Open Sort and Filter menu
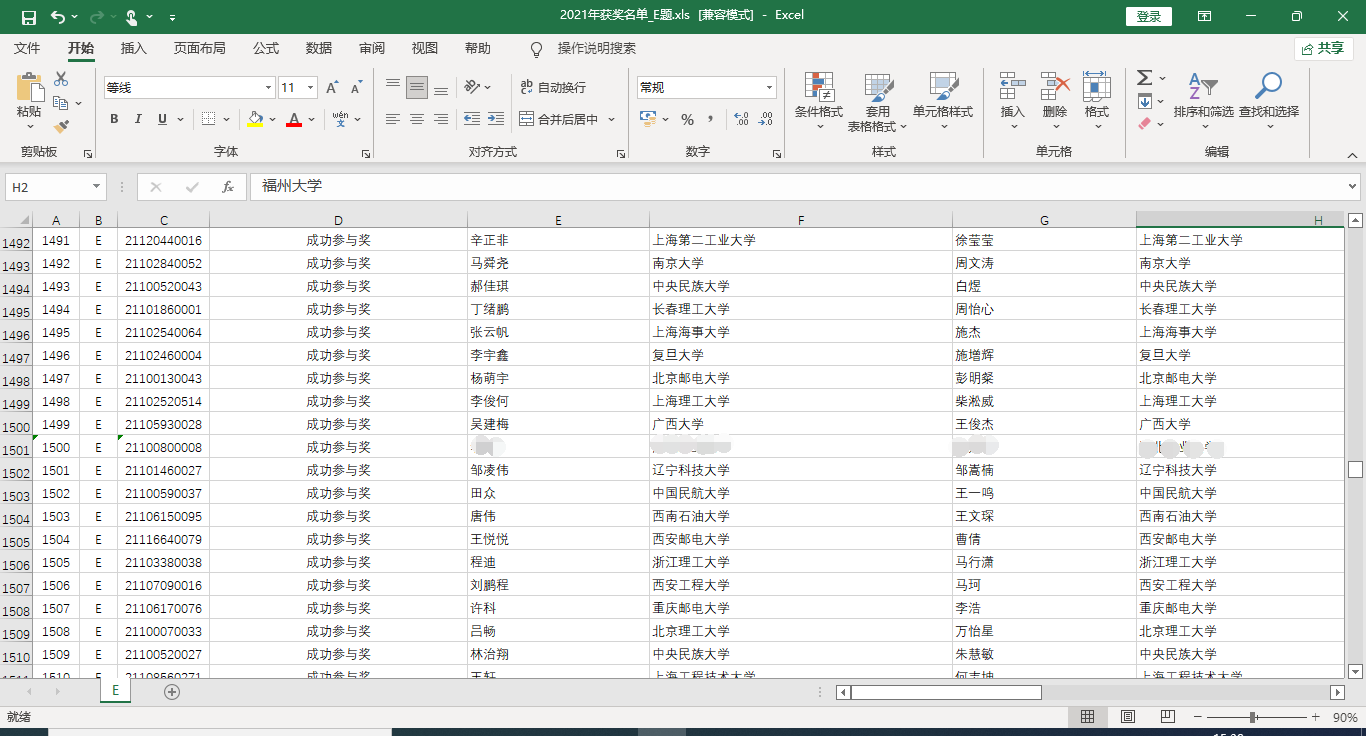This screenshot has height=736, width=1366. click(x=1204, y=102)
